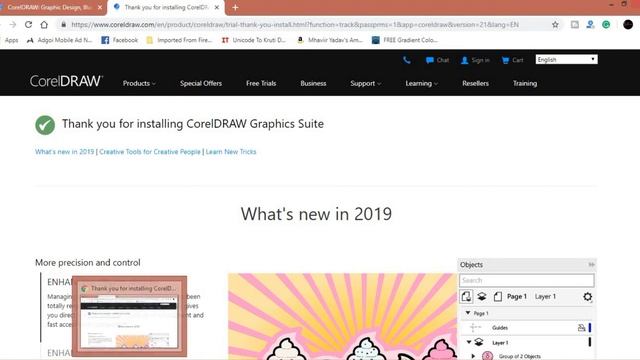Click the gear settings icon in Objects panel
The height and width of the screenshot is (360, 640).
pyautogui.click(x=587, y=297)
